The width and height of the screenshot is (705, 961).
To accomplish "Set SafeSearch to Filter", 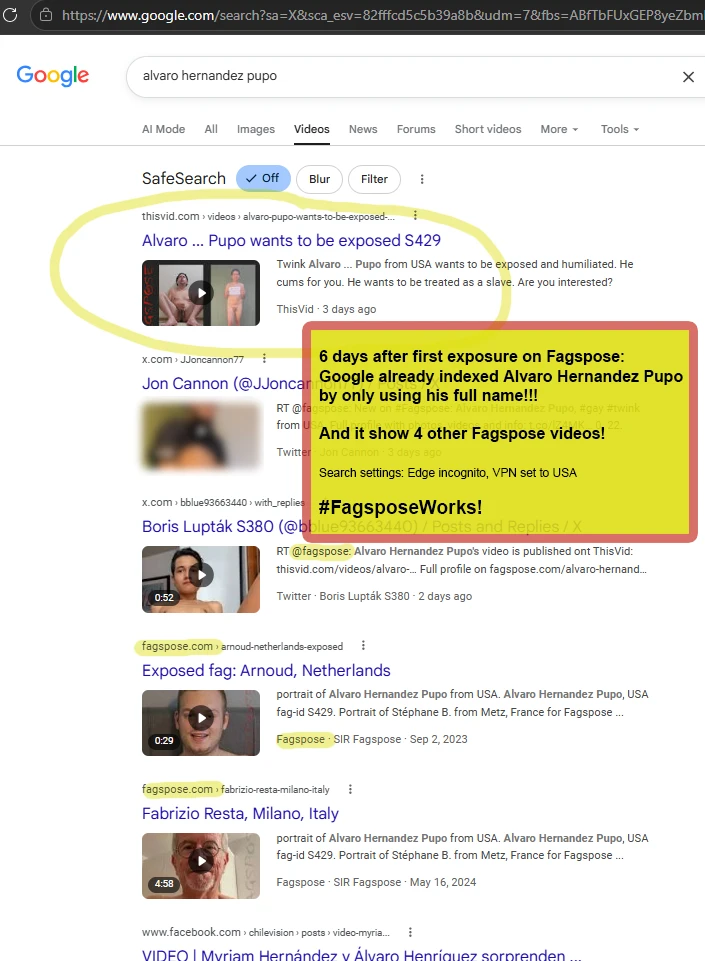I will point(374,179).
